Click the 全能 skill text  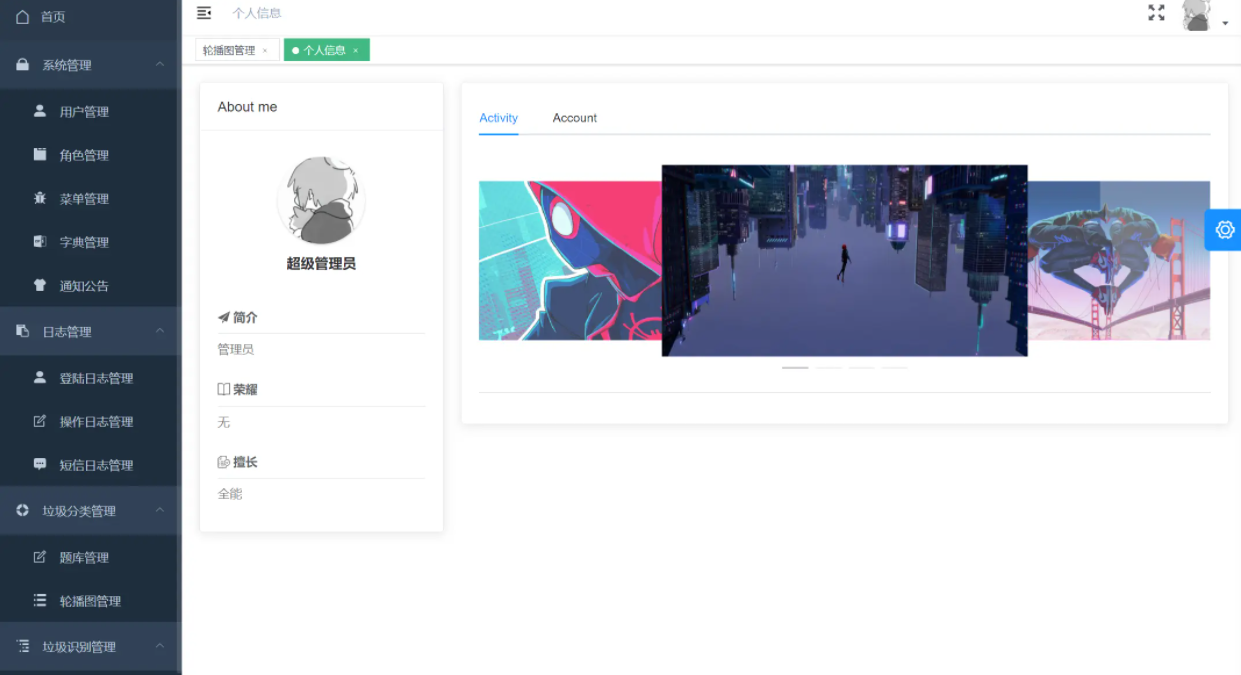click(230, 494)
